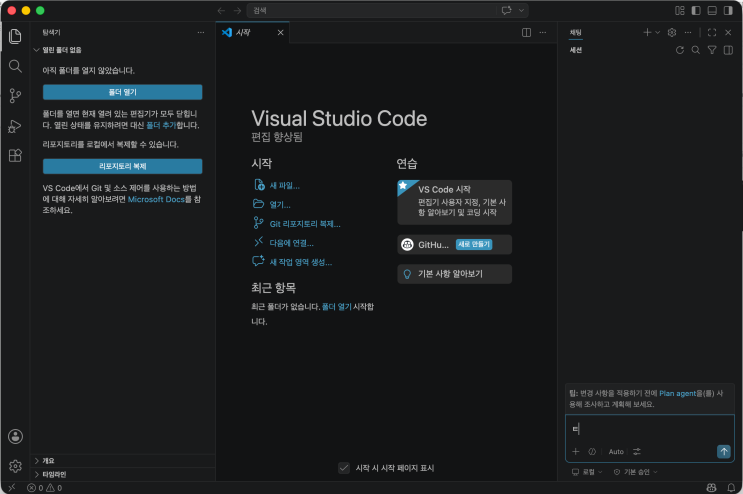Viewport: 743px width, 494px height.
Task: Open the Plan agent link in tip
Action: click(678, 393)
